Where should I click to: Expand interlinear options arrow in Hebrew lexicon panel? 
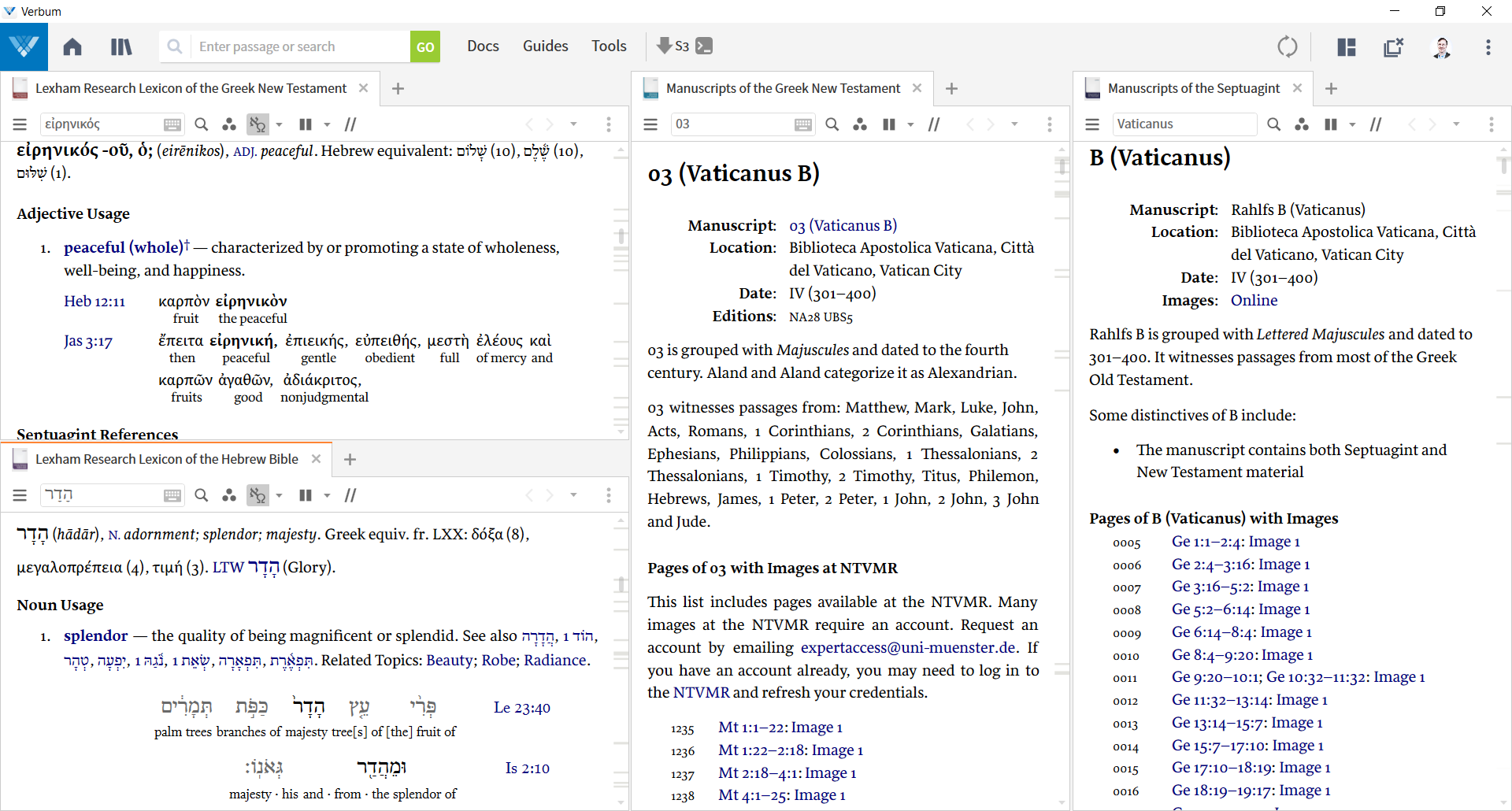[x=279, y=495]
